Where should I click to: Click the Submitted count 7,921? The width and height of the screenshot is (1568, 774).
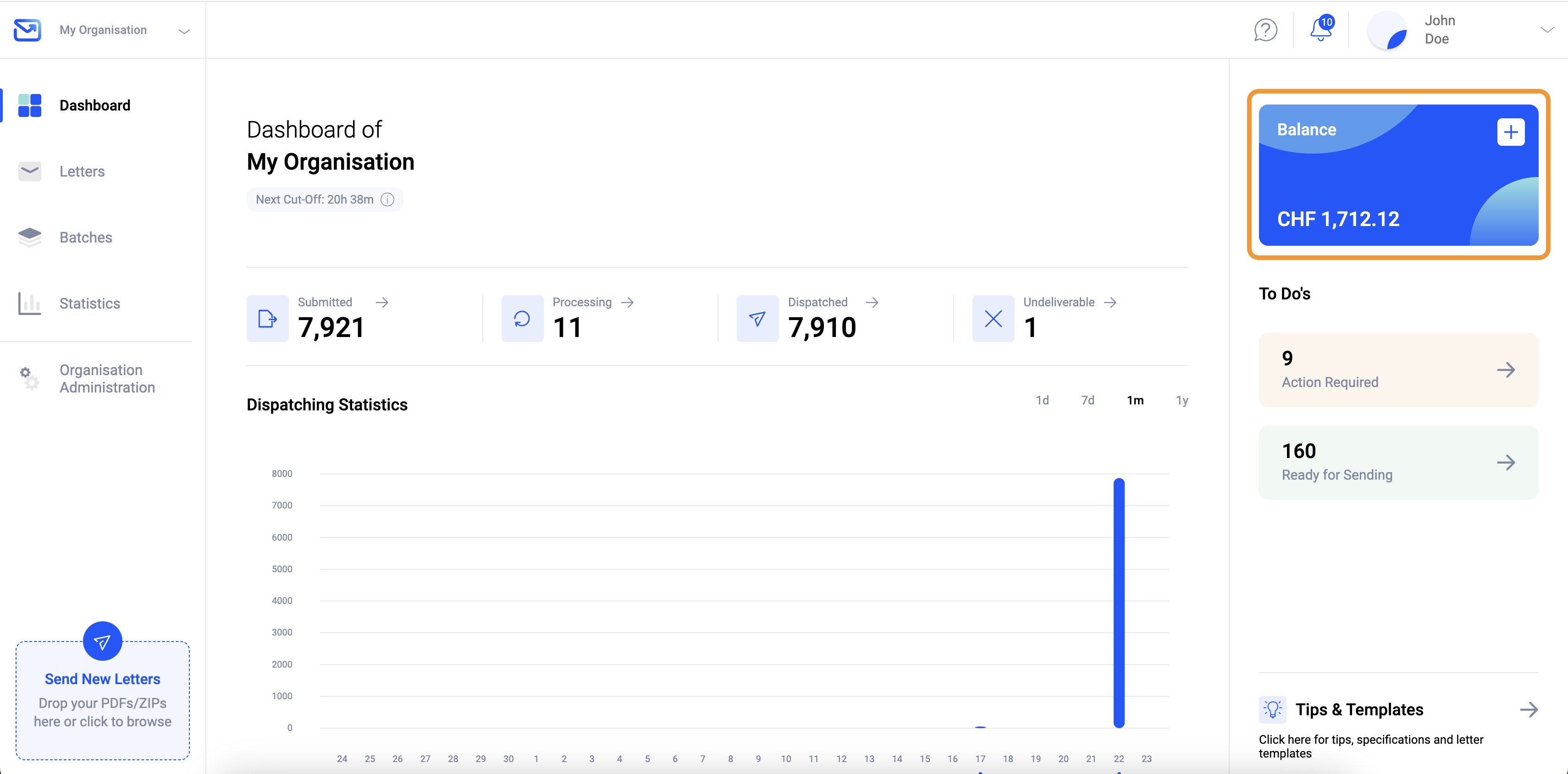(331, 328)
